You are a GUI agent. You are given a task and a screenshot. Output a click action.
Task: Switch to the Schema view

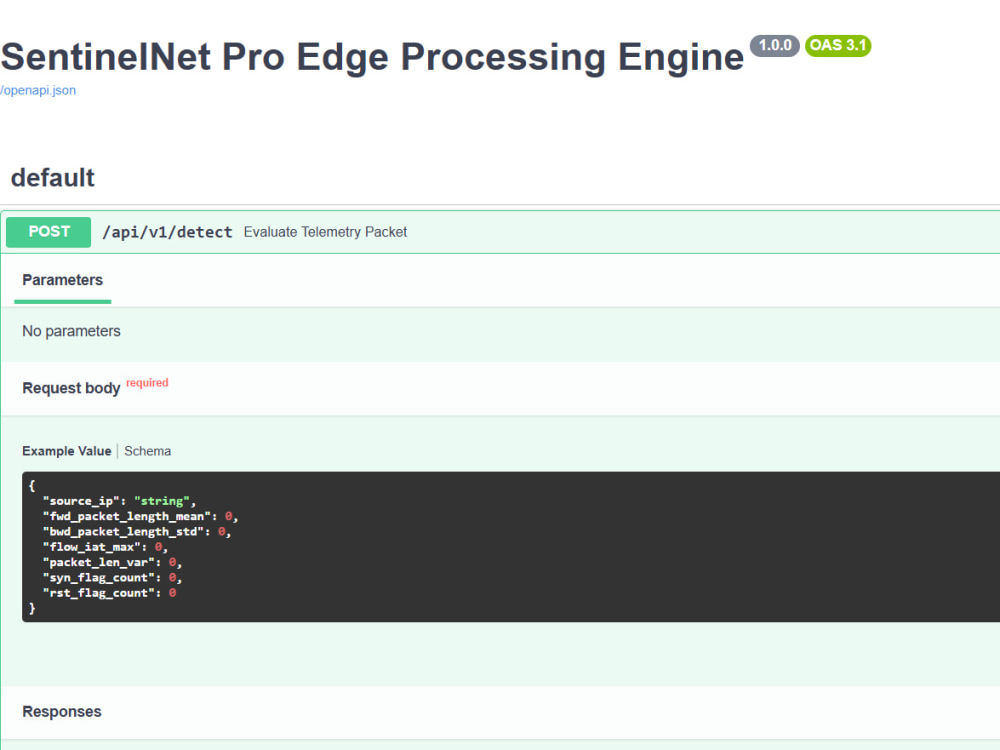click(147, 451)
